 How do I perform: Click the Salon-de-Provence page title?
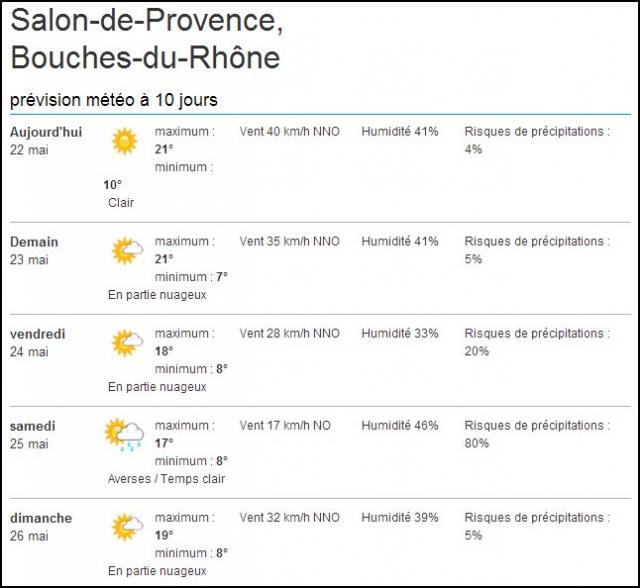[x=147, y=38]
